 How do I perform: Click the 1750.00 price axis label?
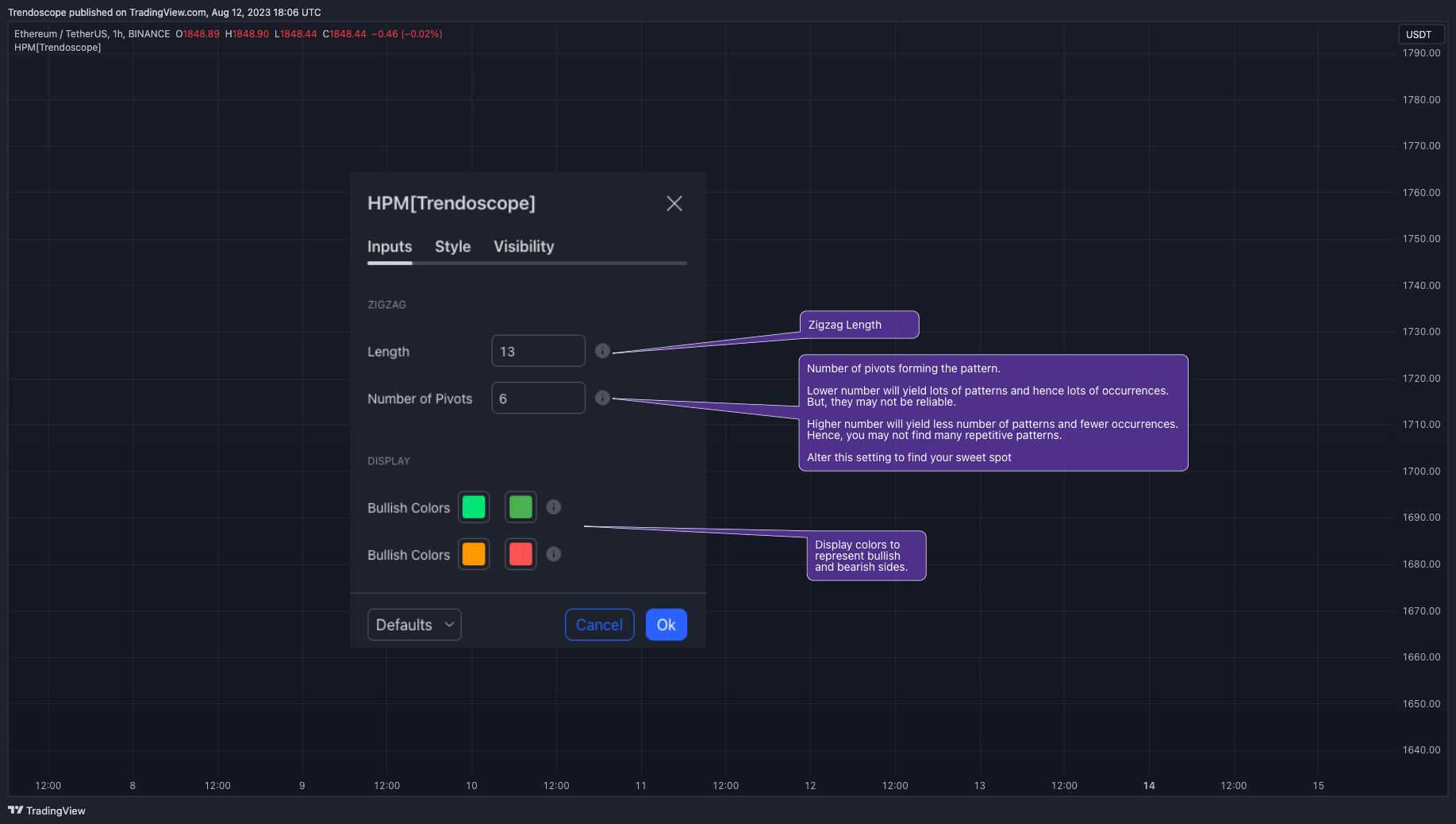pos(1421,239)
